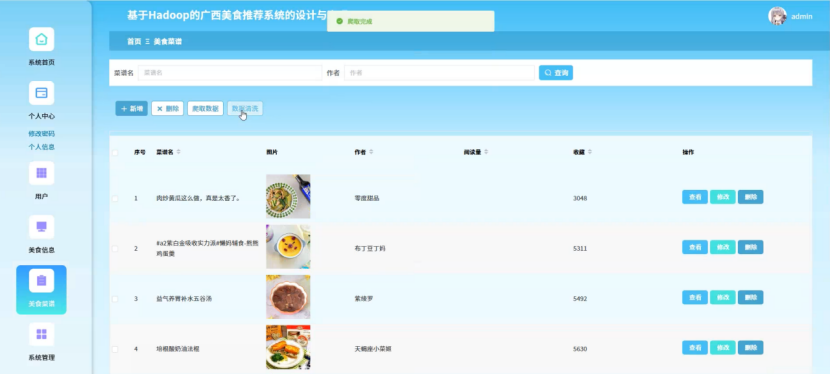
Task: Click 修改 for 紫绫罗 row
Action: point(723,298)
